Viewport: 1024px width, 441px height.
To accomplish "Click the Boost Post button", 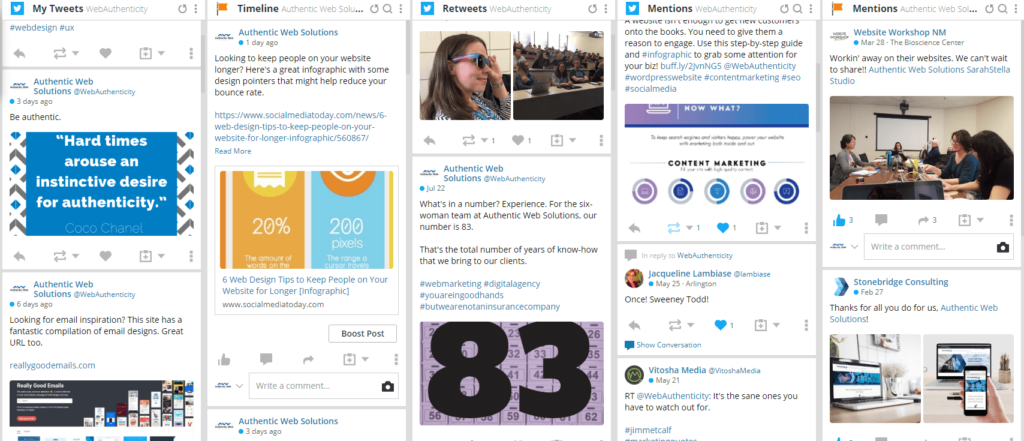I will click(x=362, y=333).
